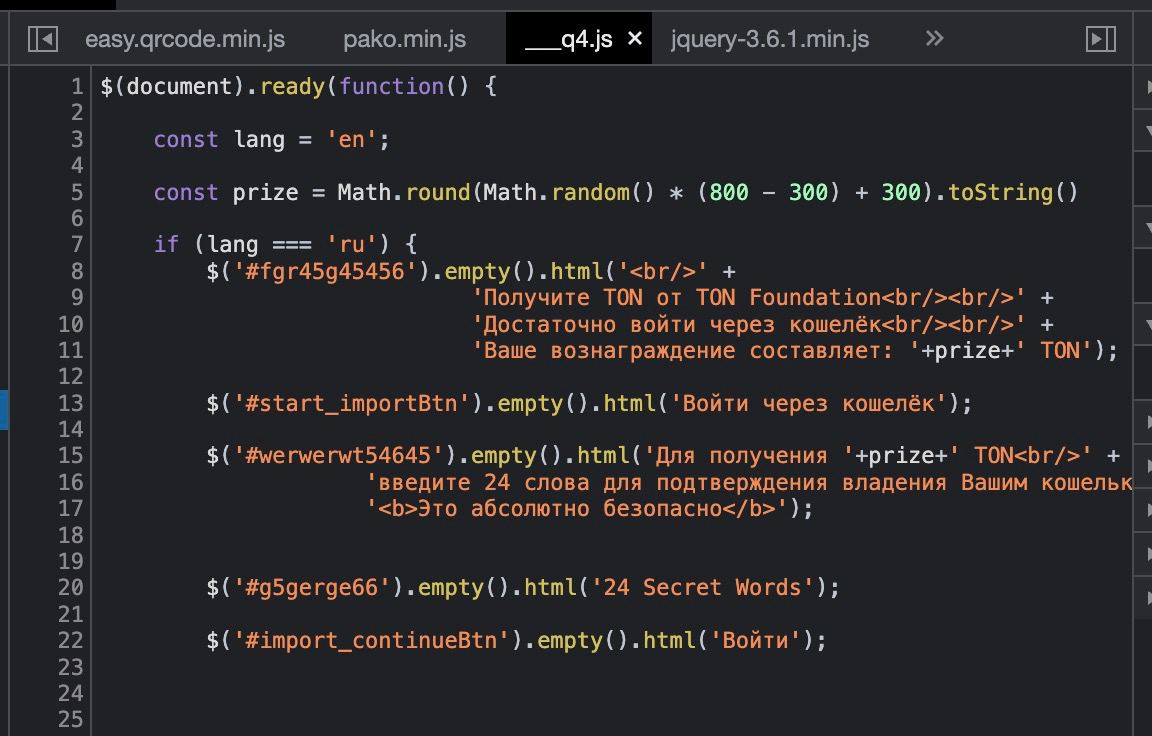
Task: Click the 'Войти' string on line 22
Action: pyautogui.click(x=755, y=641)
